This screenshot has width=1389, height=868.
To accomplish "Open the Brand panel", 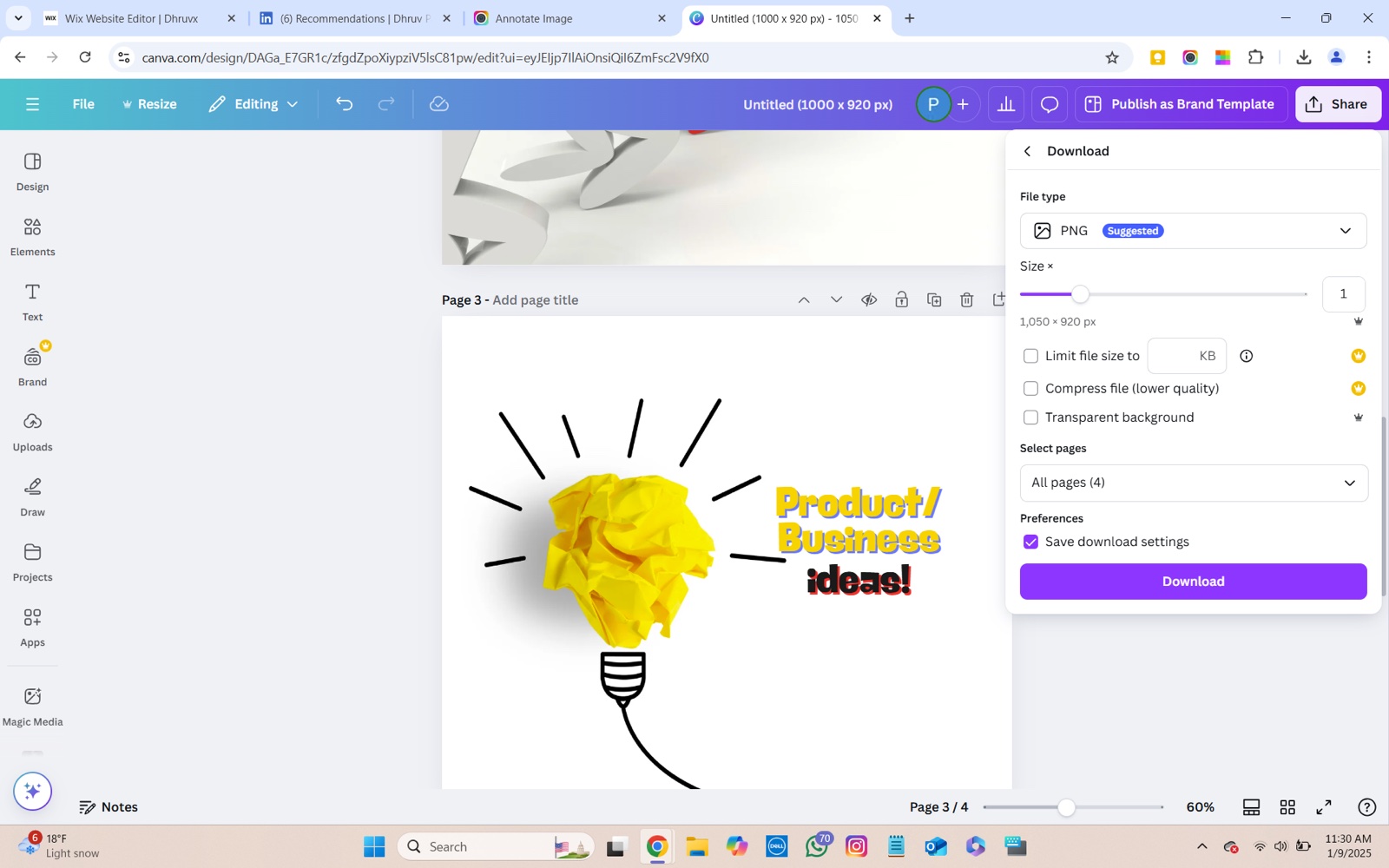I will click(32, 367).
